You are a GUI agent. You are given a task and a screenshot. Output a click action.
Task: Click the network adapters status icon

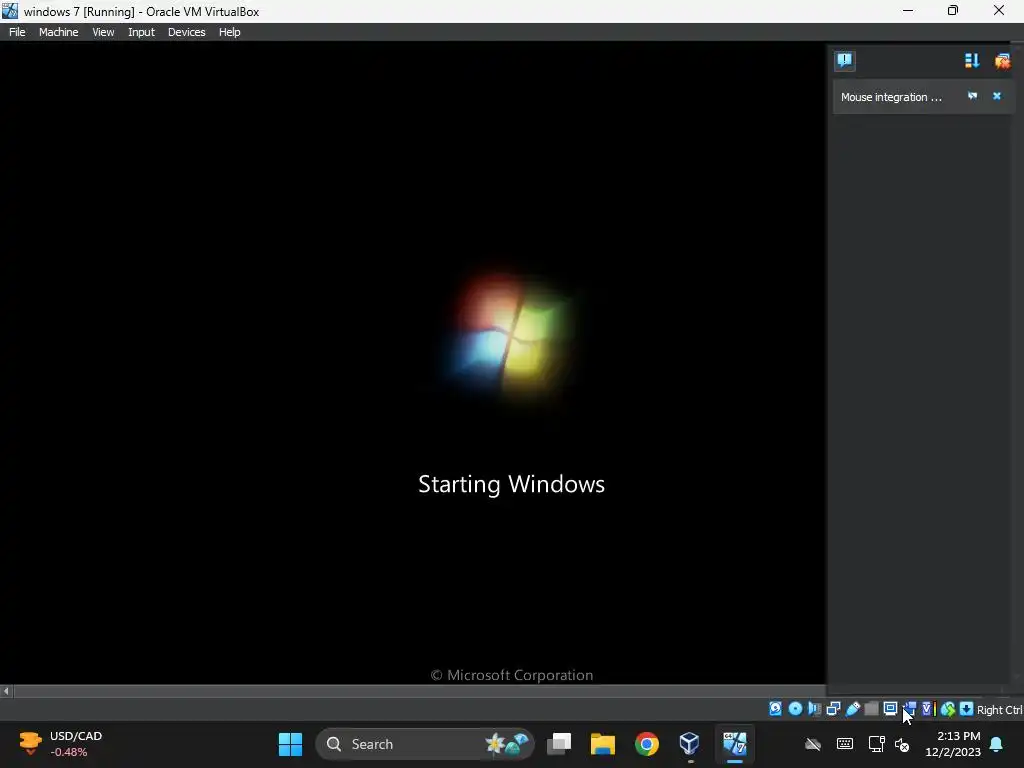(833, 709)
